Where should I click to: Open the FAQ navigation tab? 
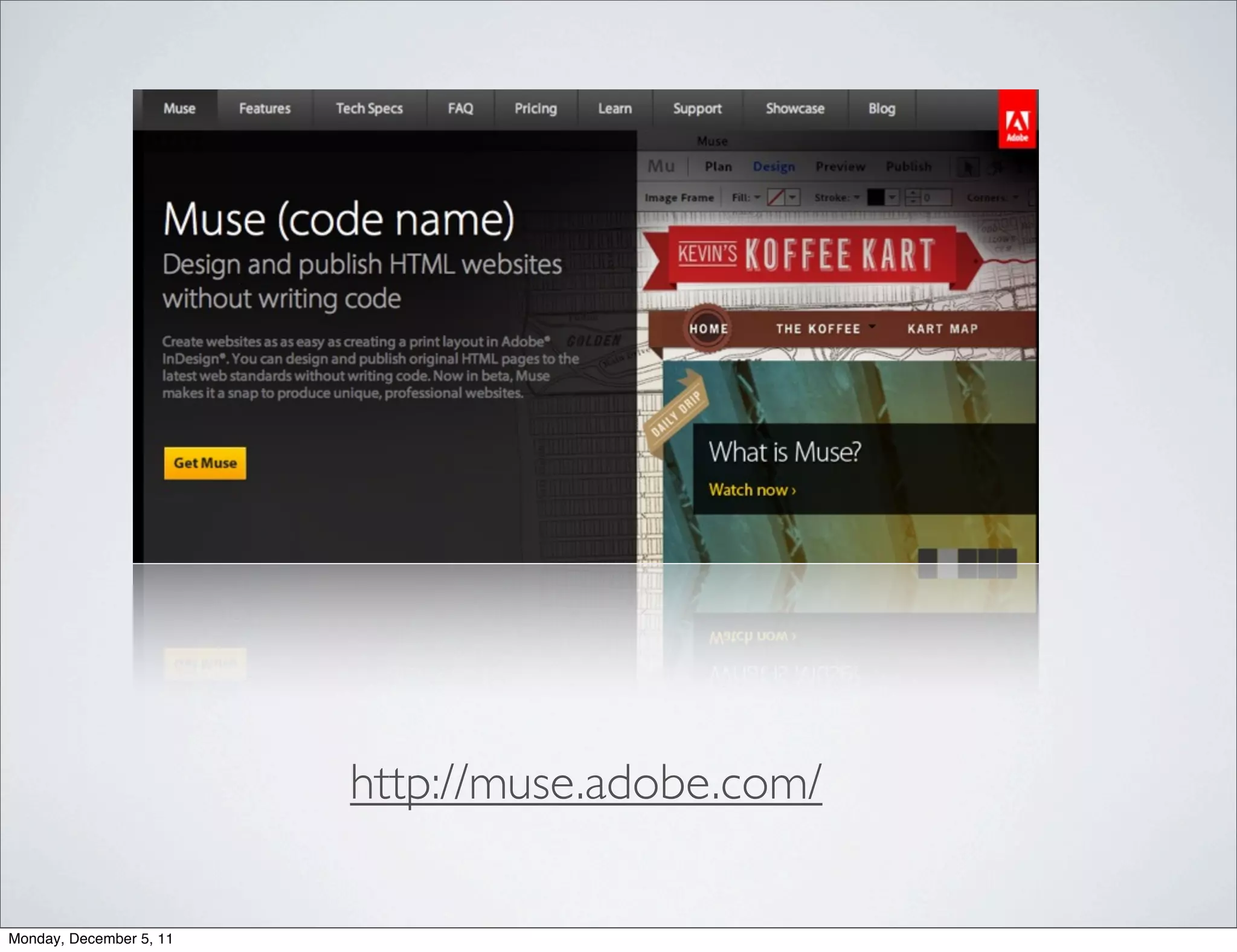[460, 109]
